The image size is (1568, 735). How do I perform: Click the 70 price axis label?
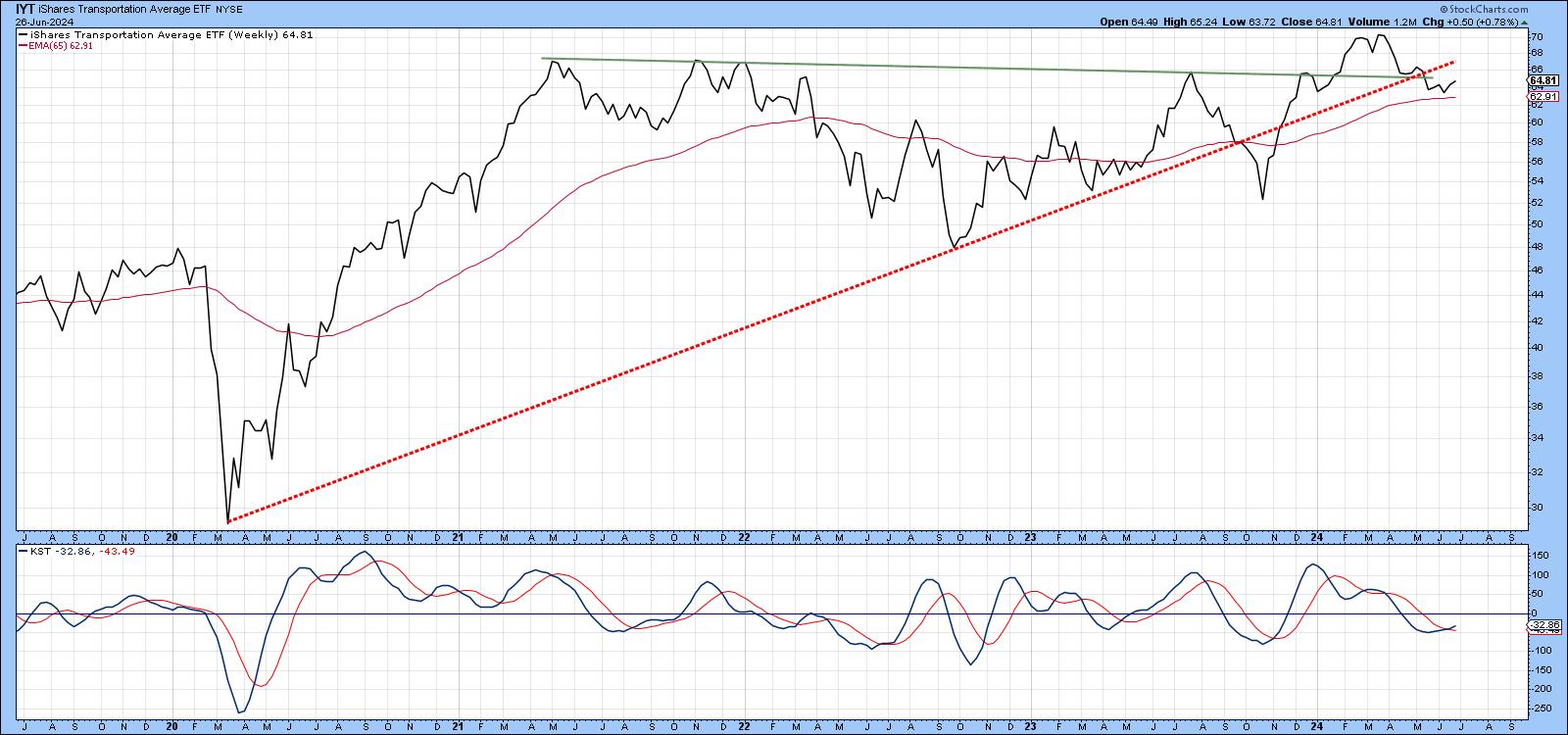click(x=1536, y=36)
